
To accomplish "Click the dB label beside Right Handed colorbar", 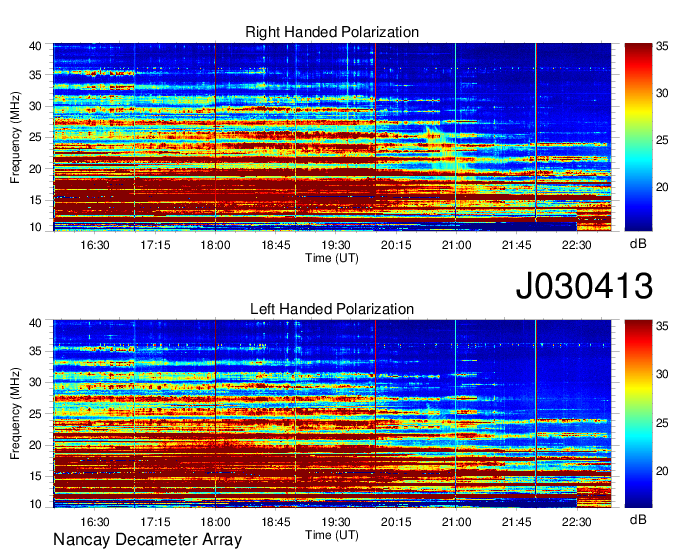I will pyautogui.click(x=638, y=244).
